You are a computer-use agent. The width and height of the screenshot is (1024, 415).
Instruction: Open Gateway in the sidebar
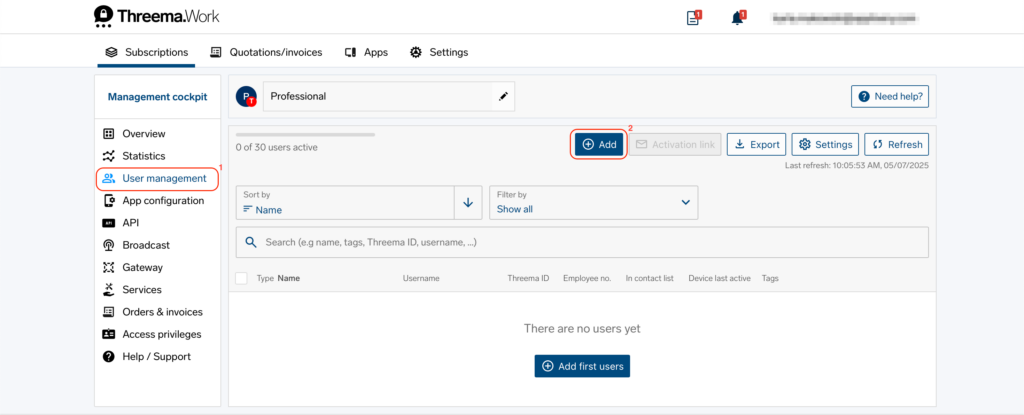coord(133,267)
